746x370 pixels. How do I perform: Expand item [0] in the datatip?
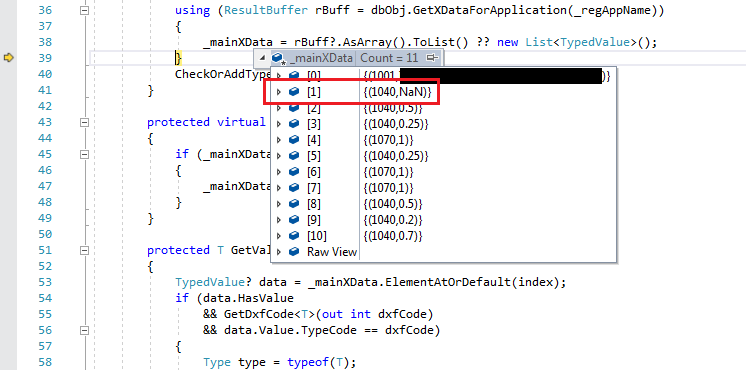279,76
